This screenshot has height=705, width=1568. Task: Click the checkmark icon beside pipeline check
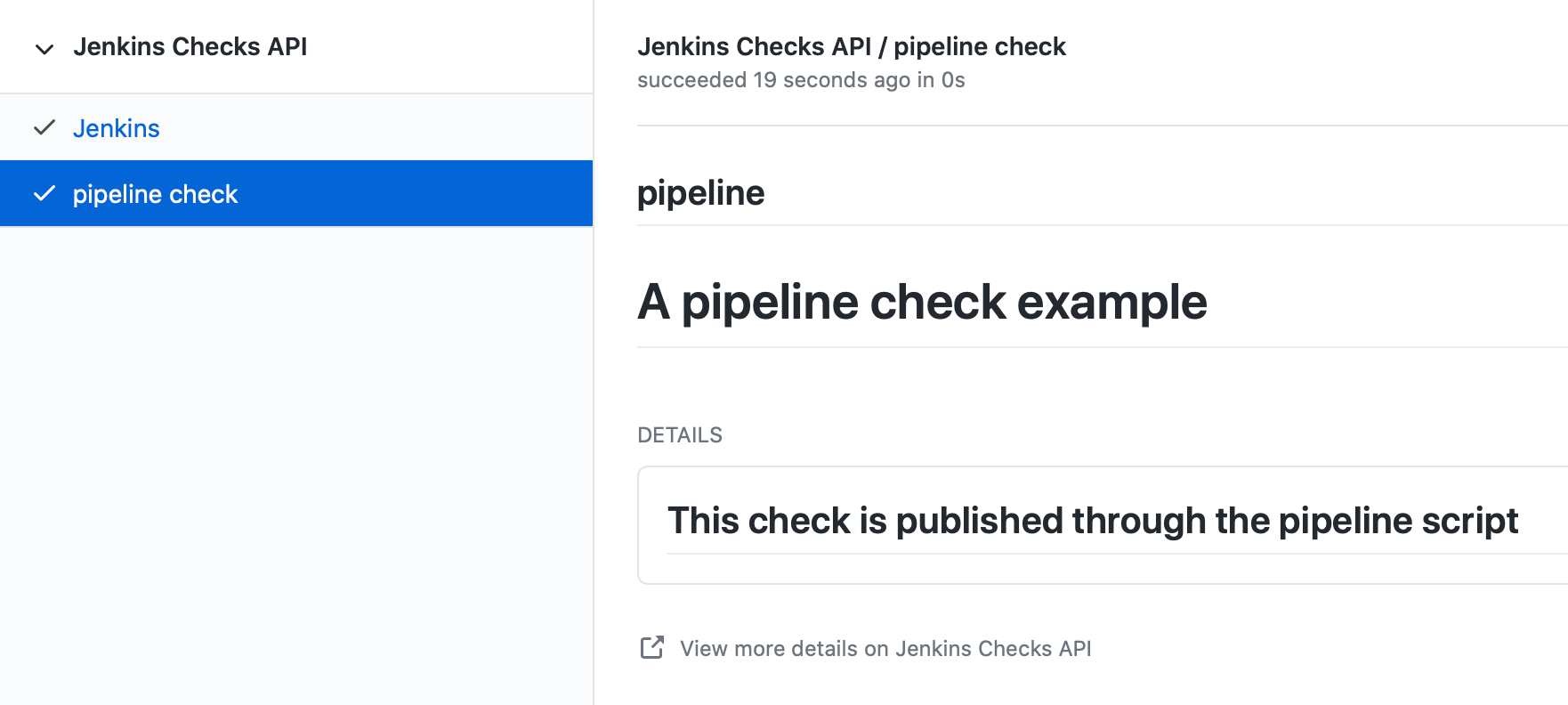[44, 194]
